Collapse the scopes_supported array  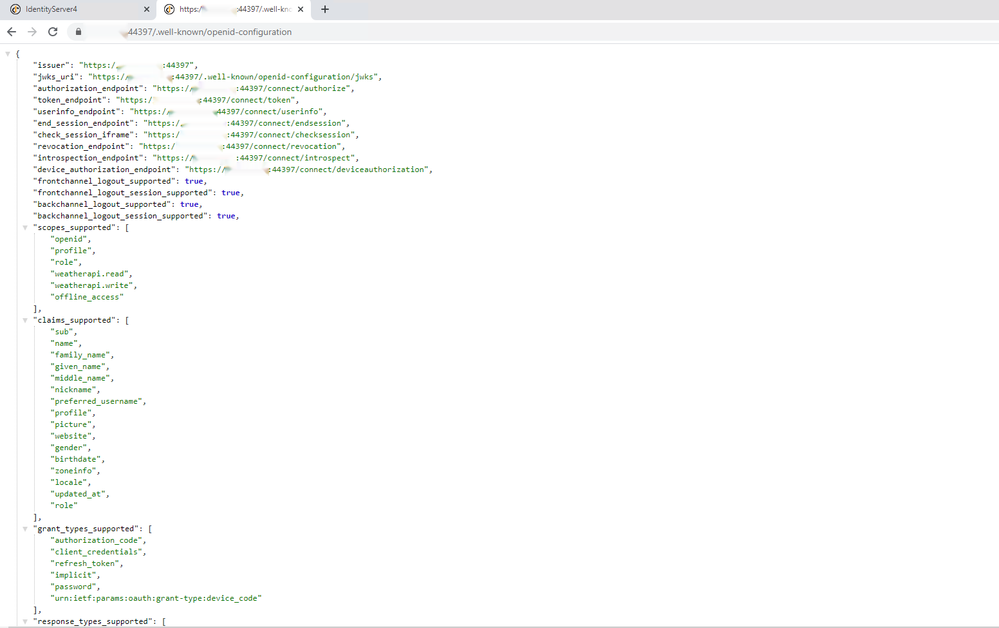pyautogui.click(x=25, y=227)
